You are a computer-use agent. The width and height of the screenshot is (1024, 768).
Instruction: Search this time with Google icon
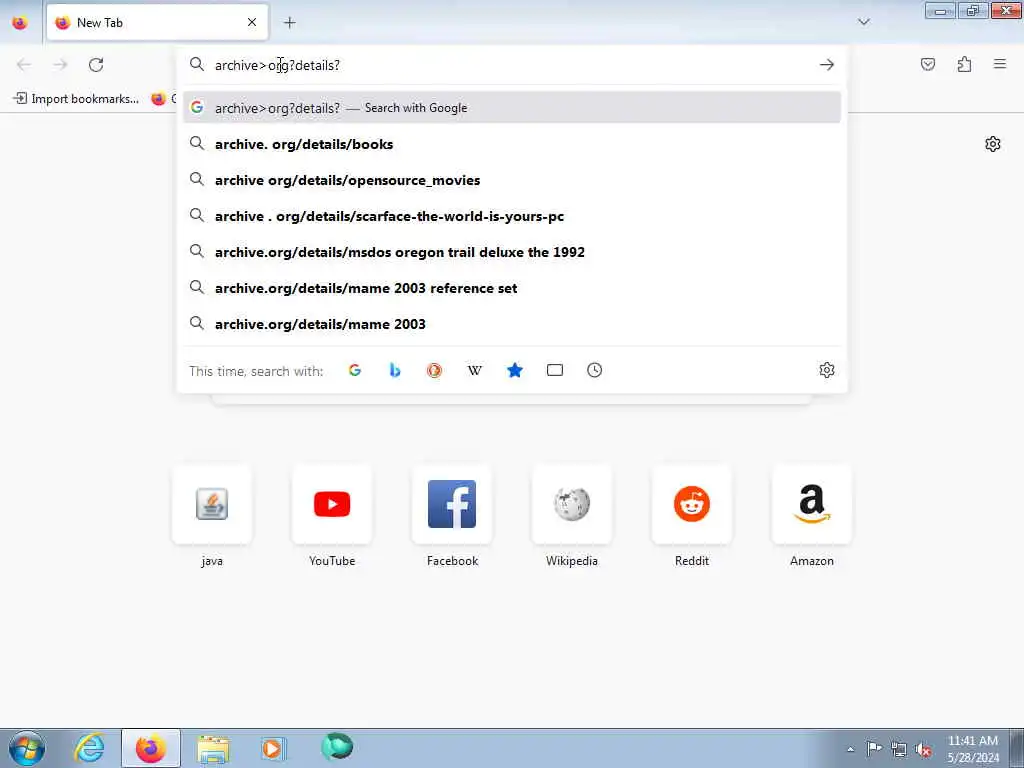point(355,370)
